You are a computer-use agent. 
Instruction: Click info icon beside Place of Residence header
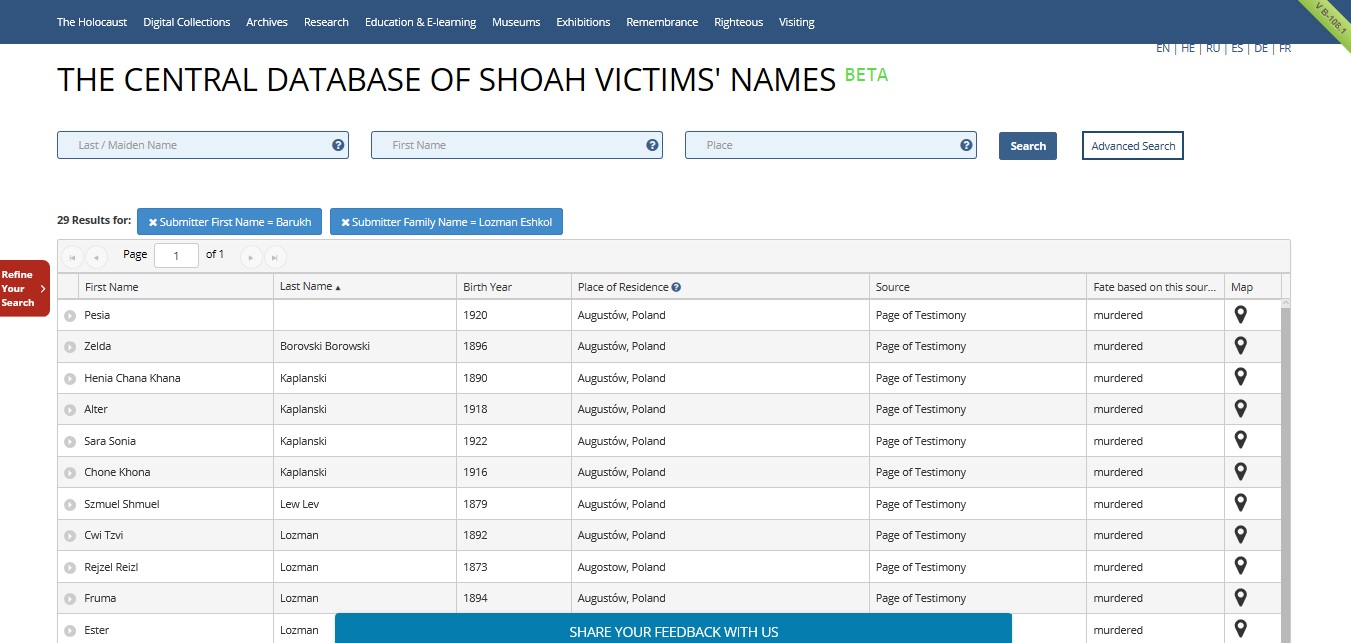tap(677, 287)
